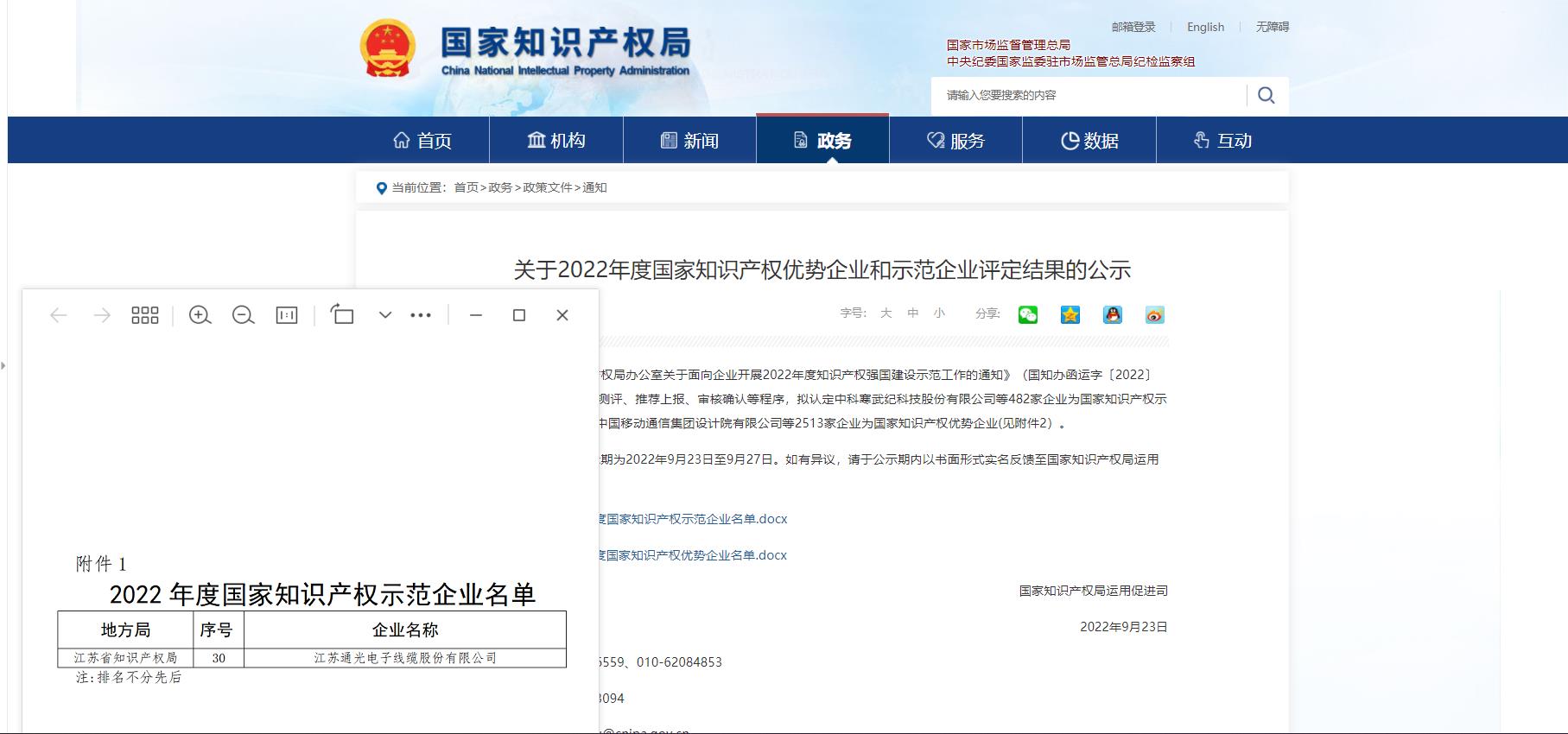Set font size to 小
The width and height of the screenshot is (1568, 734).
tap(939, 313)
